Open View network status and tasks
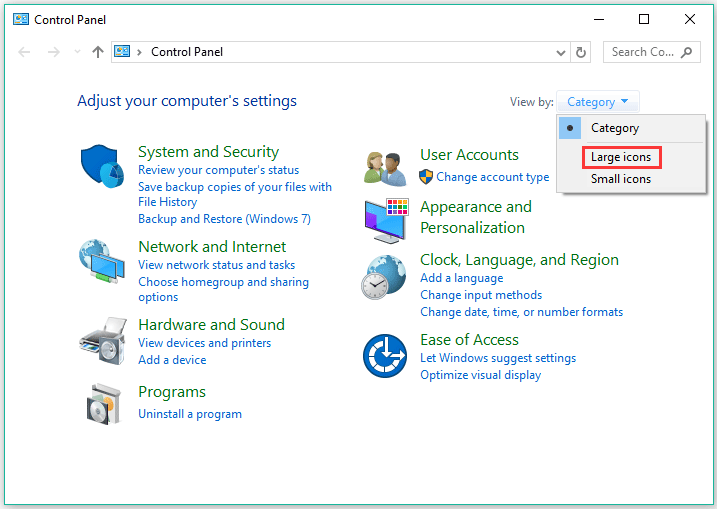Image resolution: width=717 pixels, height=509 pixels. tap(217, 265)
